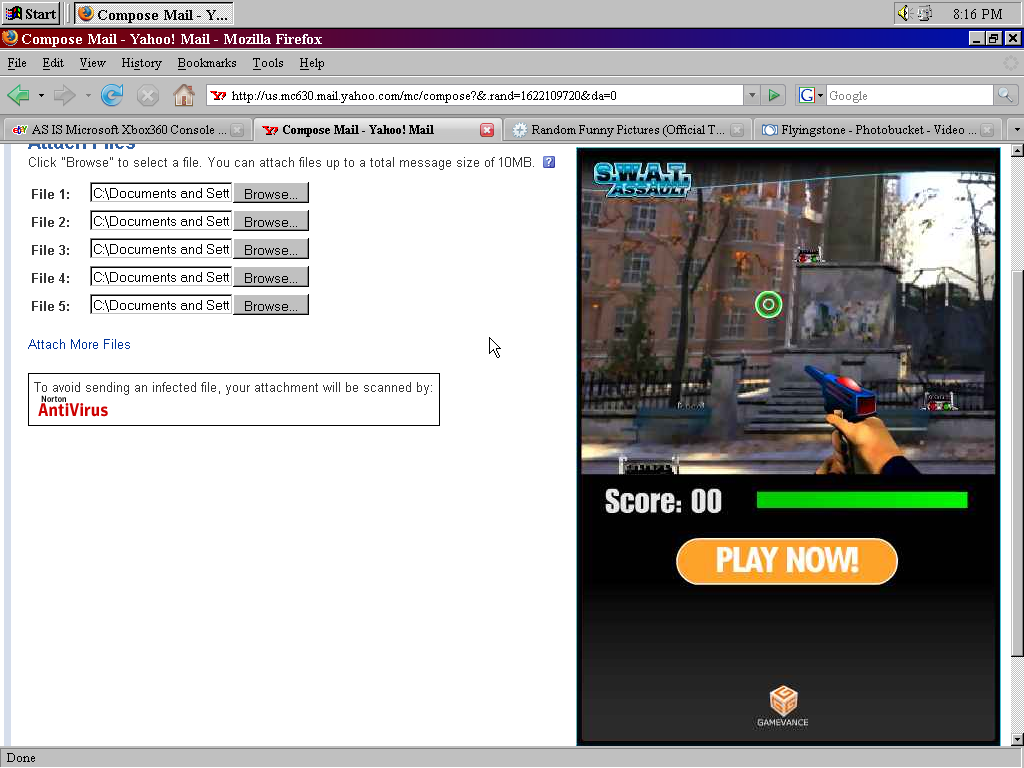
Task: Click the page scrollbar up arrow
Action: point(1017,151)
